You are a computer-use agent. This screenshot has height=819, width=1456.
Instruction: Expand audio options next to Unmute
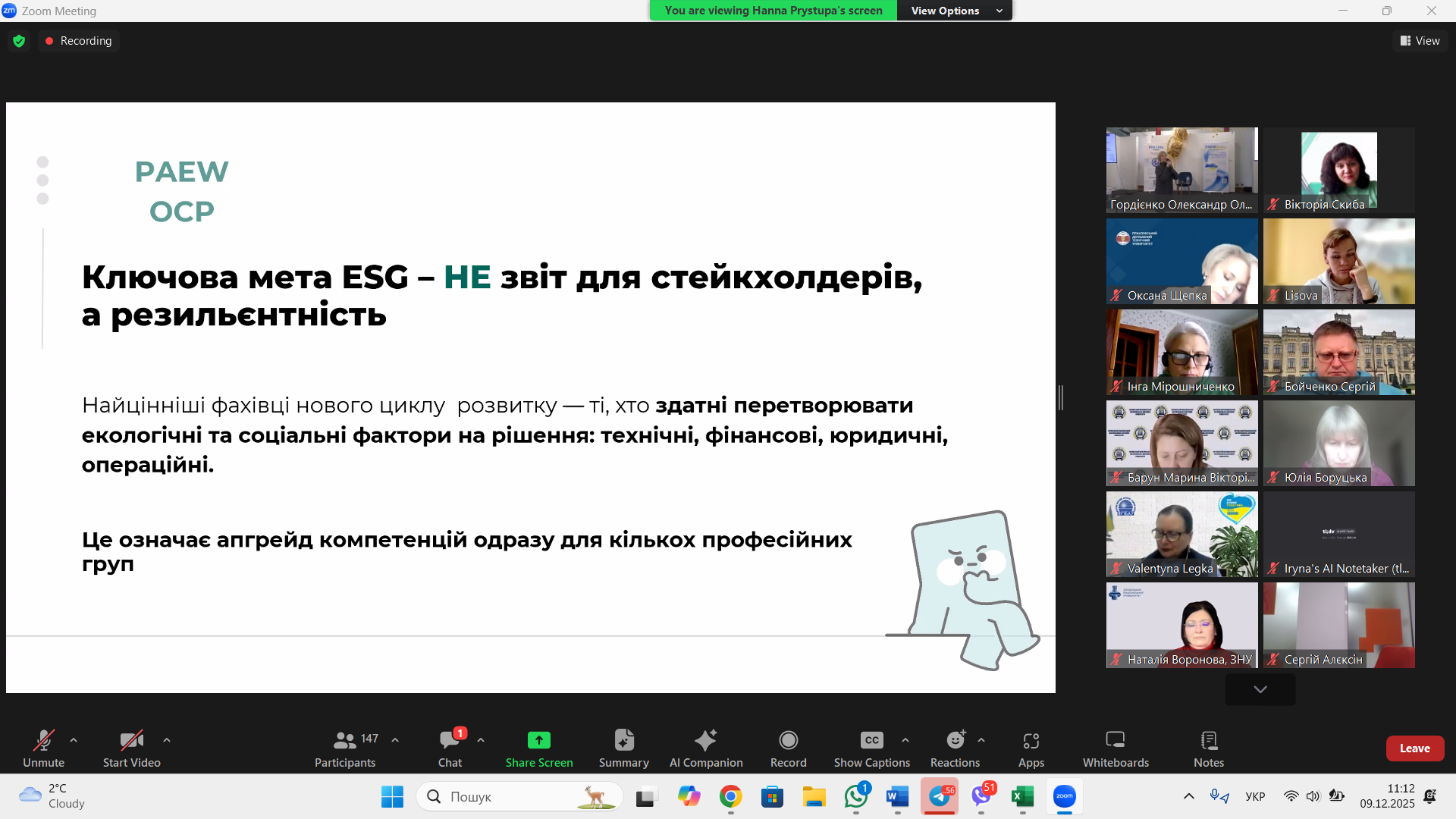click(73, 741)
